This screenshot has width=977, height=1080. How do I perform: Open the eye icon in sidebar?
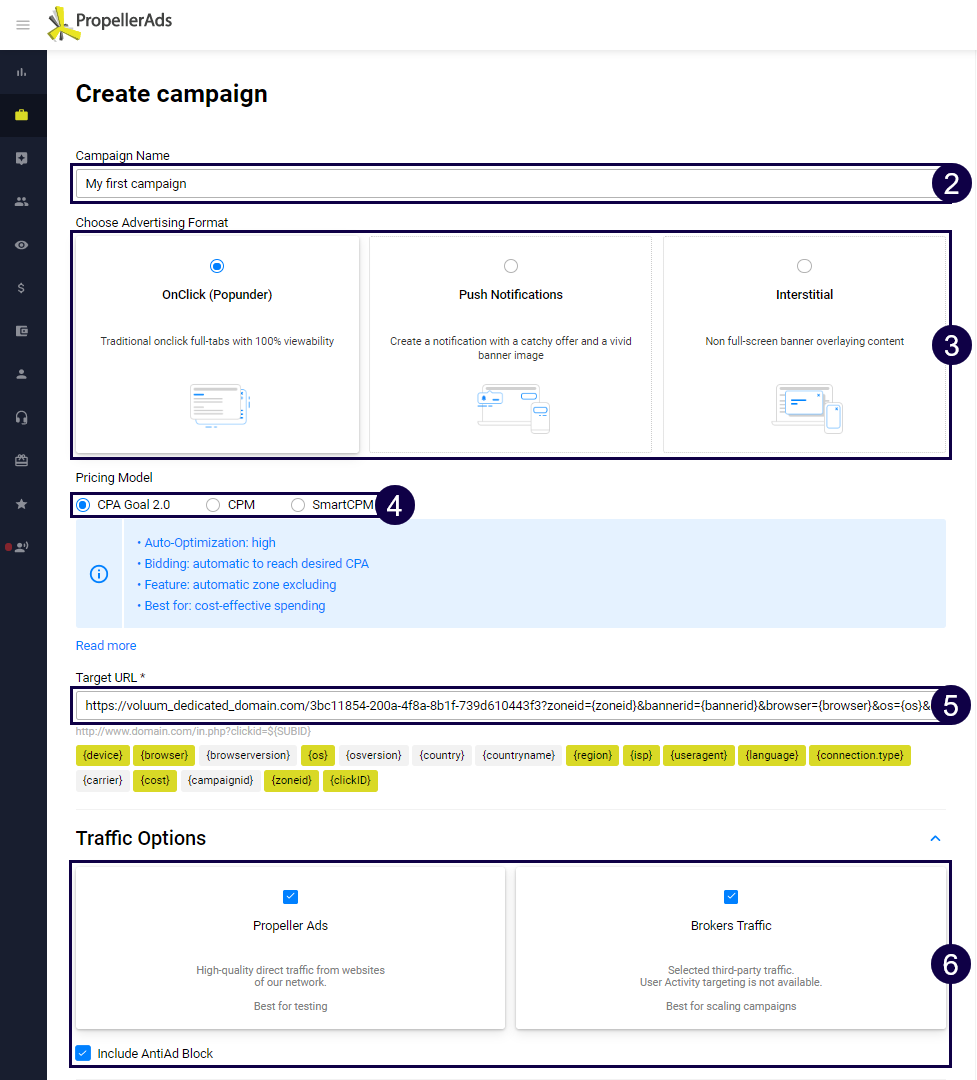pos(22,245)
